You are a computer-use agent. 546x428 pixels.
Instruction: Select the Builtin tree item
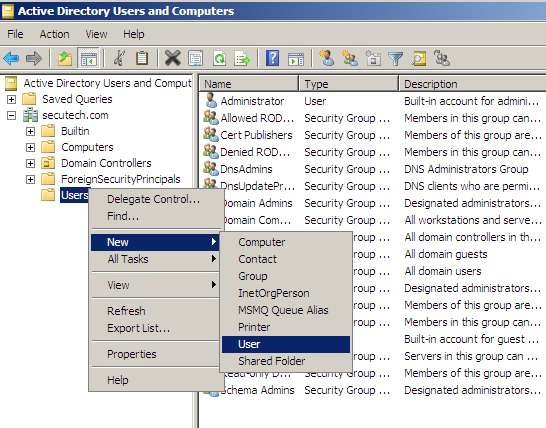[x=75, y=131]
